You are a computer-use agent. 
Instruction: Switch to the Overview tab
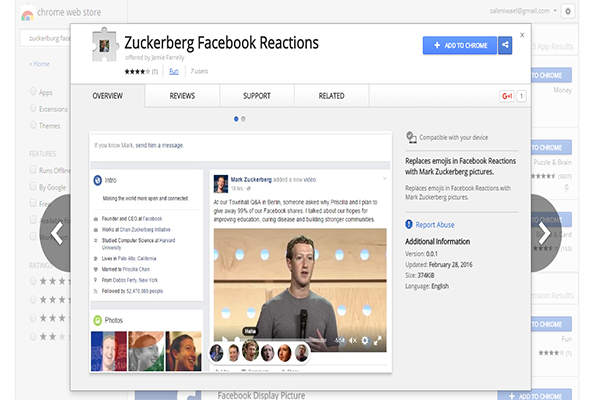click(x=108, y=96)
